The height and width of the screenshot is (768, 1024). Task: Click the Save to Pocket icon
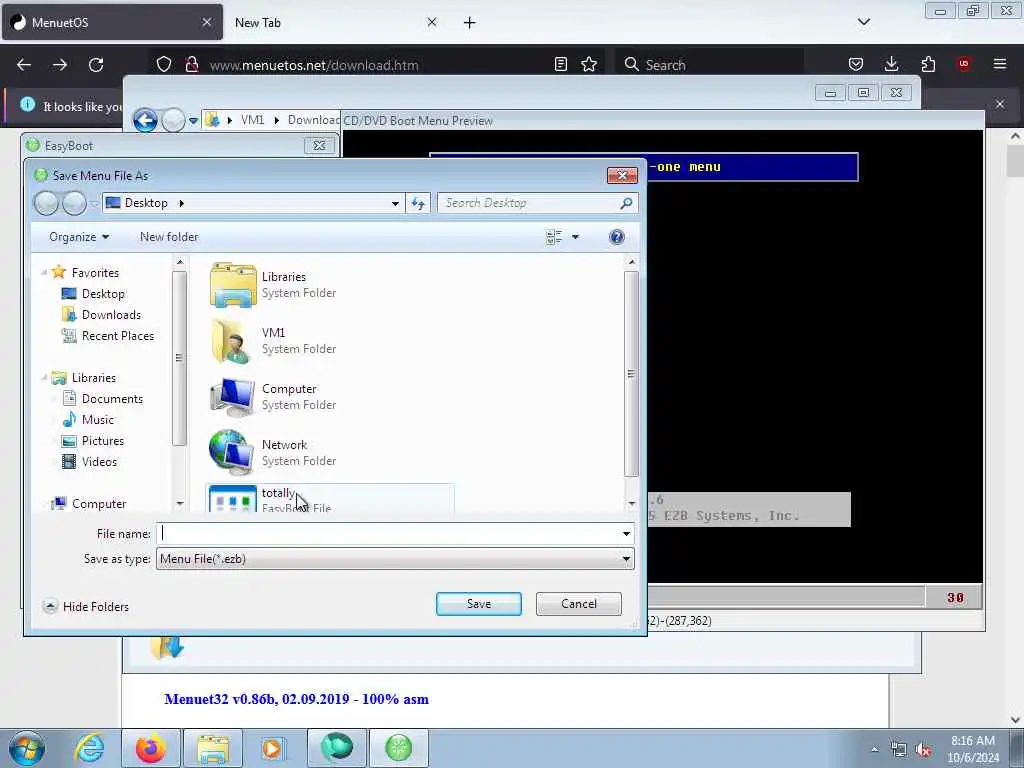(856, 64)
